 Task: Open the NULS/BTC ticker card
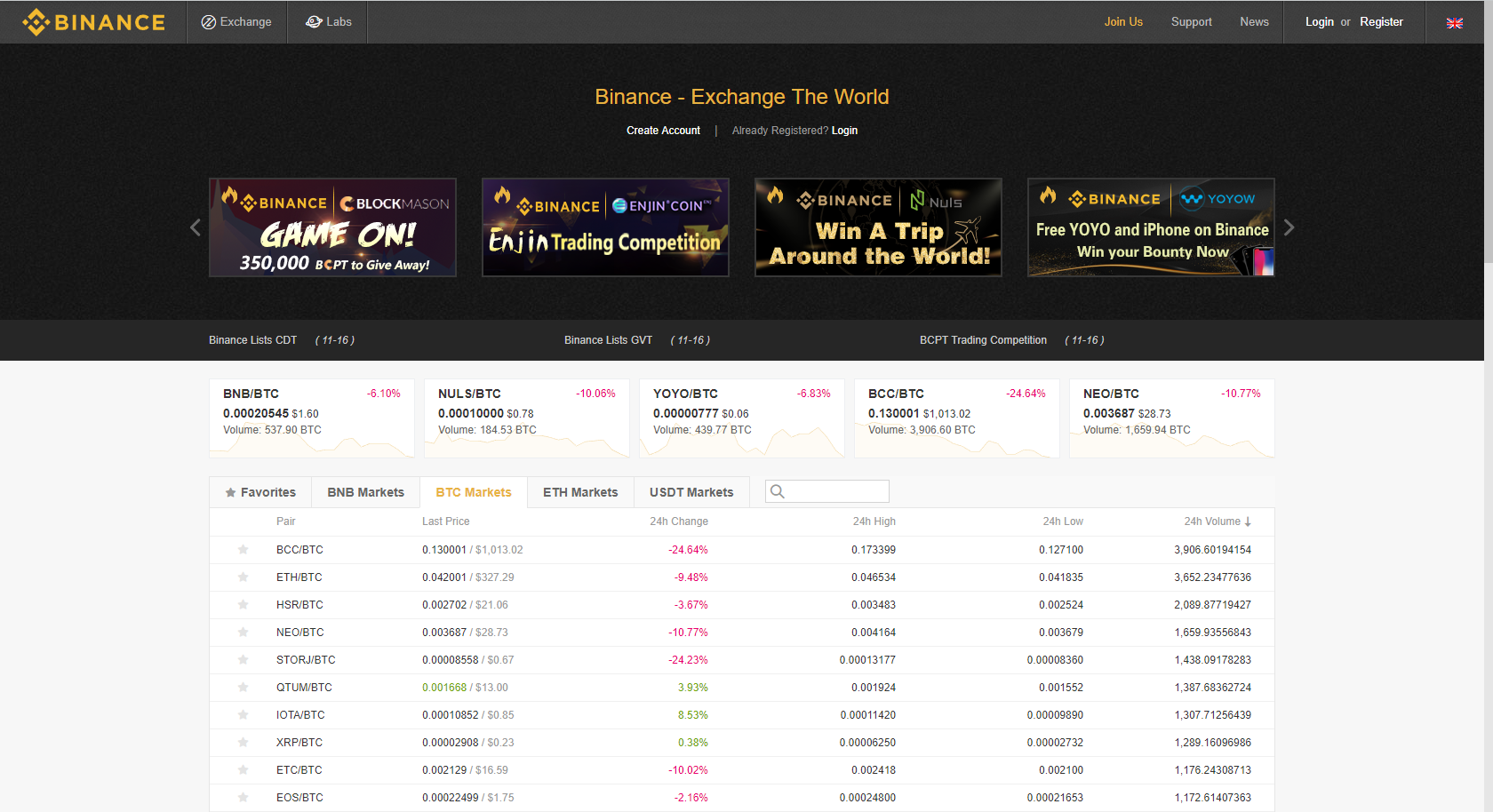pos(527,418)
